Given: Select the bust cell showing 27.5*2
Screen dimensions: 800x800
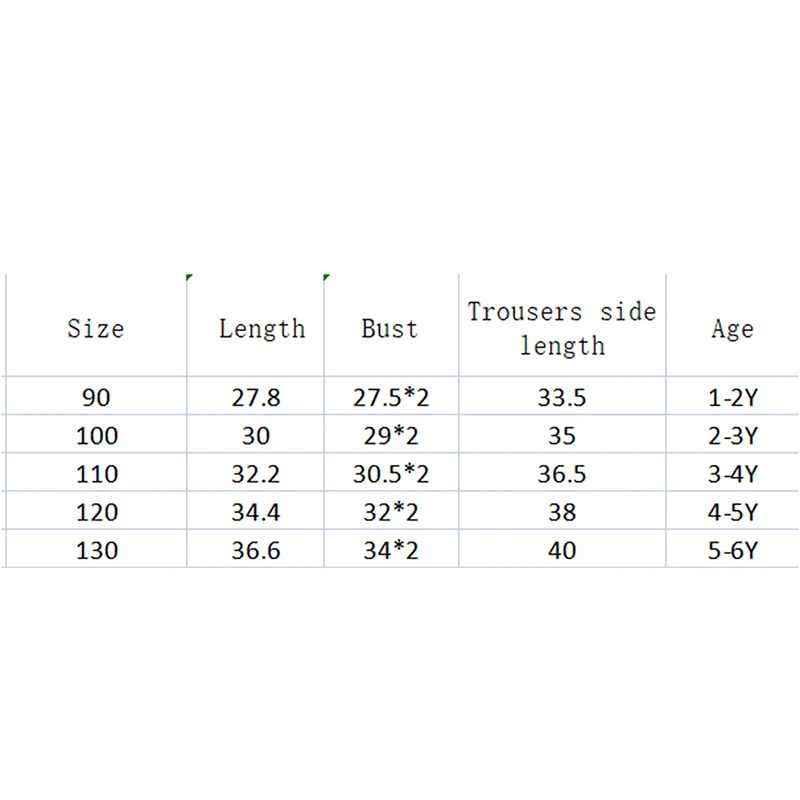Looking at the screenshot, I should 391,397.
